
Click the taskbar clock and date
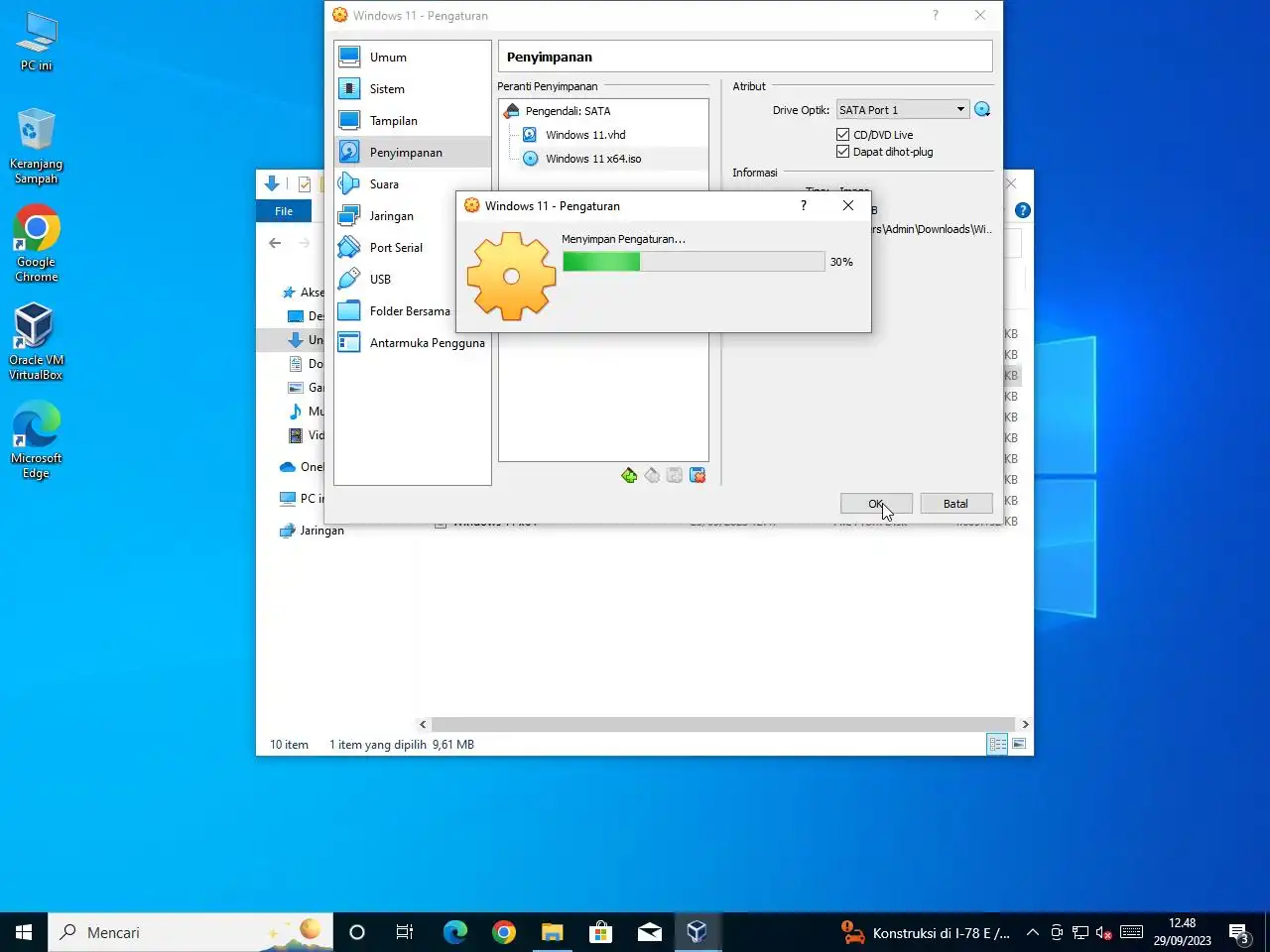tap(1183, 932)
